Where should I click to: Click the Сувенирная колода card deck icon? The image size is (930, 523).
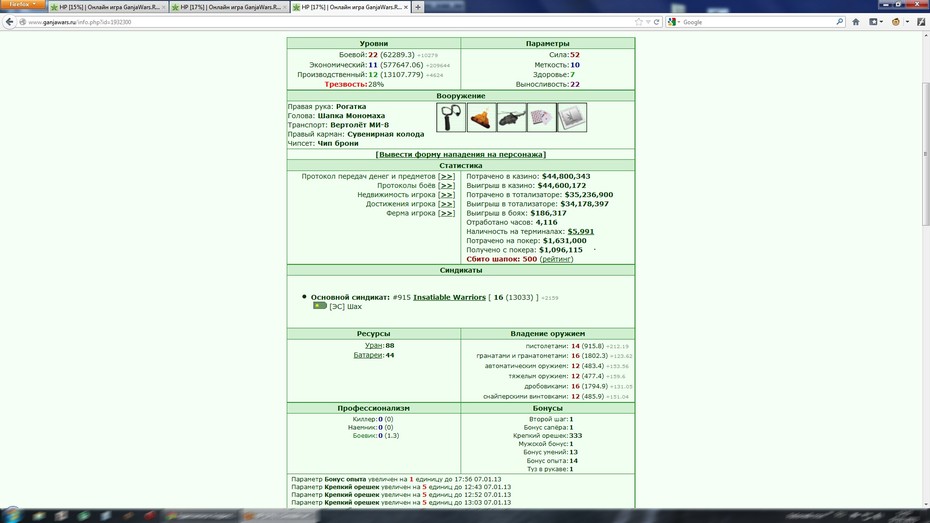pos(542,117)
